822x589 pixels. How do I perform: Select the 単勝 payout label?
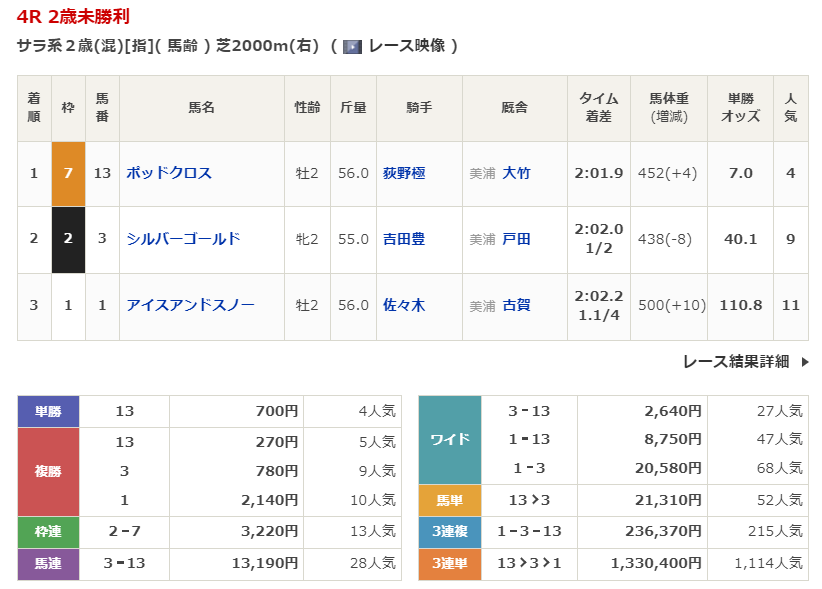[x=48, y=411]
